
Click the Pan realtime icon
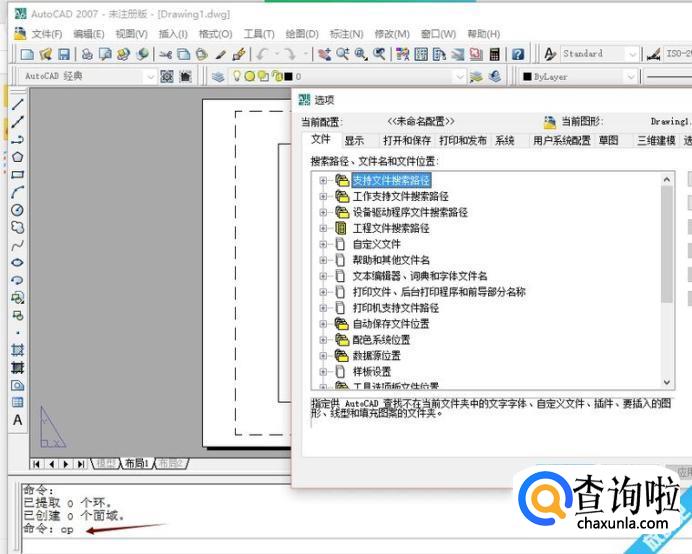point(325,54)
